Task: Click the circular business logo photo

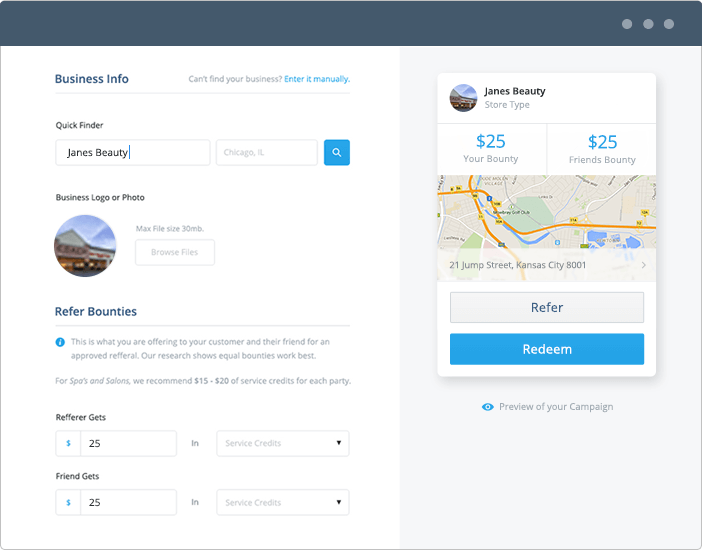Action: (x=85, y=246)
